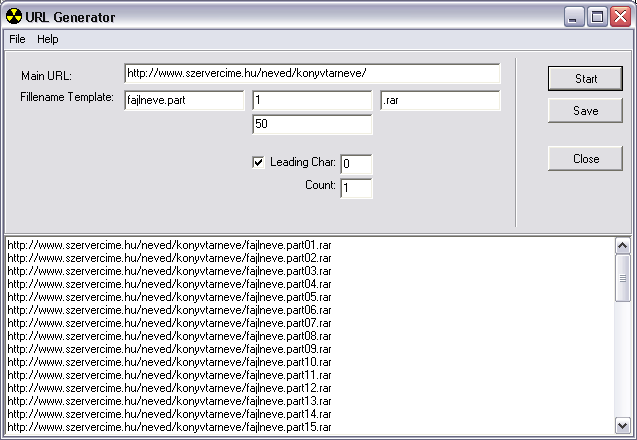This screenshot has width=637, height=440.
Task: Maximize the URL Generator window
Action: click(597, 17)
